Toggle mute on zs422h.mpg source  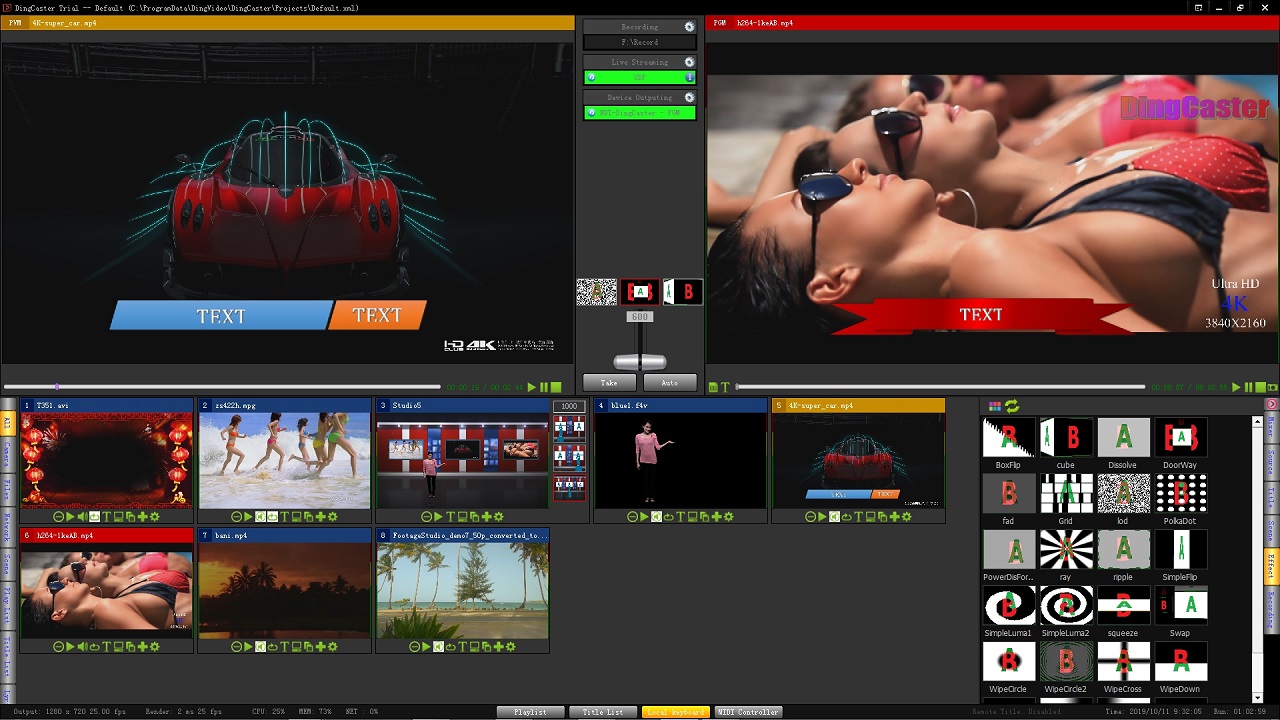tap(260, 517)
